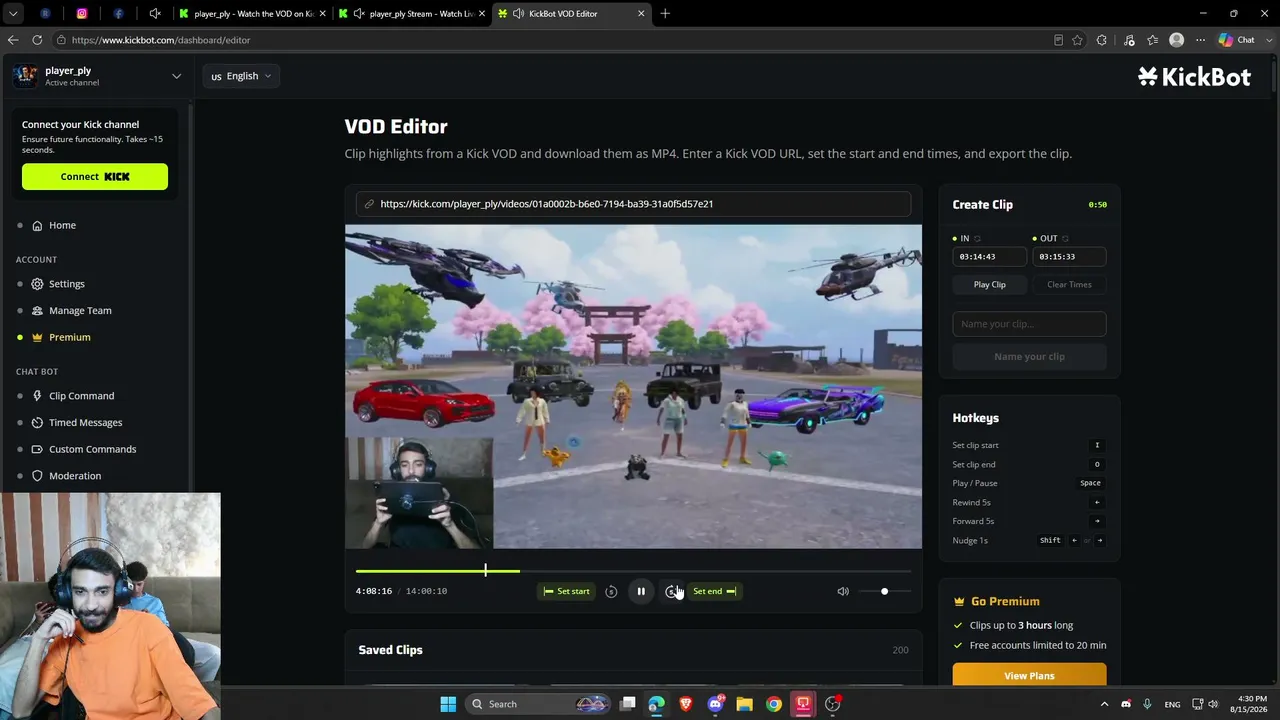Open File Explorer from taskbar

click(x=744, y=704)
